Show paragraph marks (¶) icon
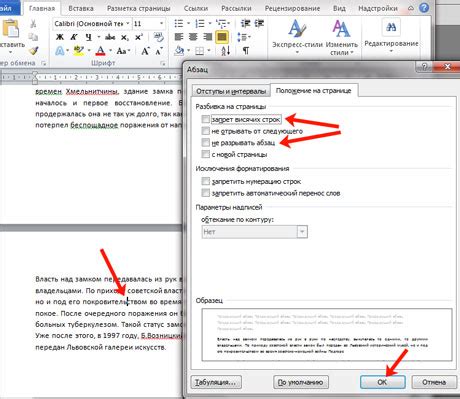The width and height of the screenshot is (460, 399). [x=246, y=51]
